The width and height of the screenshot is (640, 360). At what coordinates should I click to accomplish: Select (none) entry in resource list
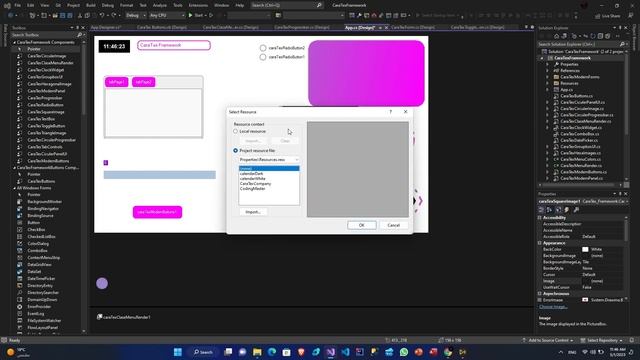point(269,169)
